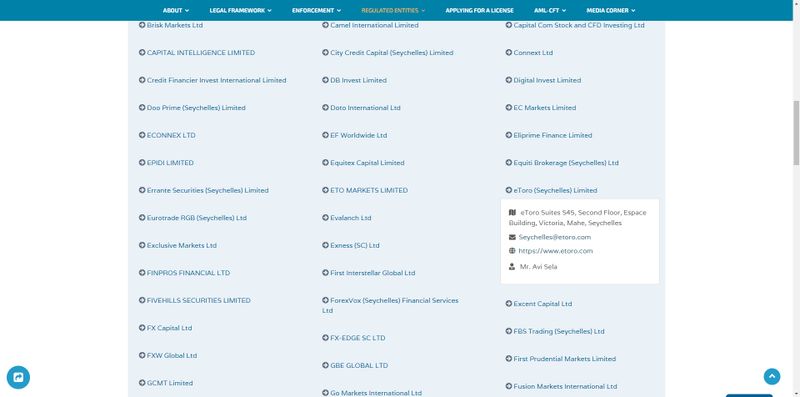
Task: Open the MEDIA CORNER menu
Action: [x=611, y=10]
